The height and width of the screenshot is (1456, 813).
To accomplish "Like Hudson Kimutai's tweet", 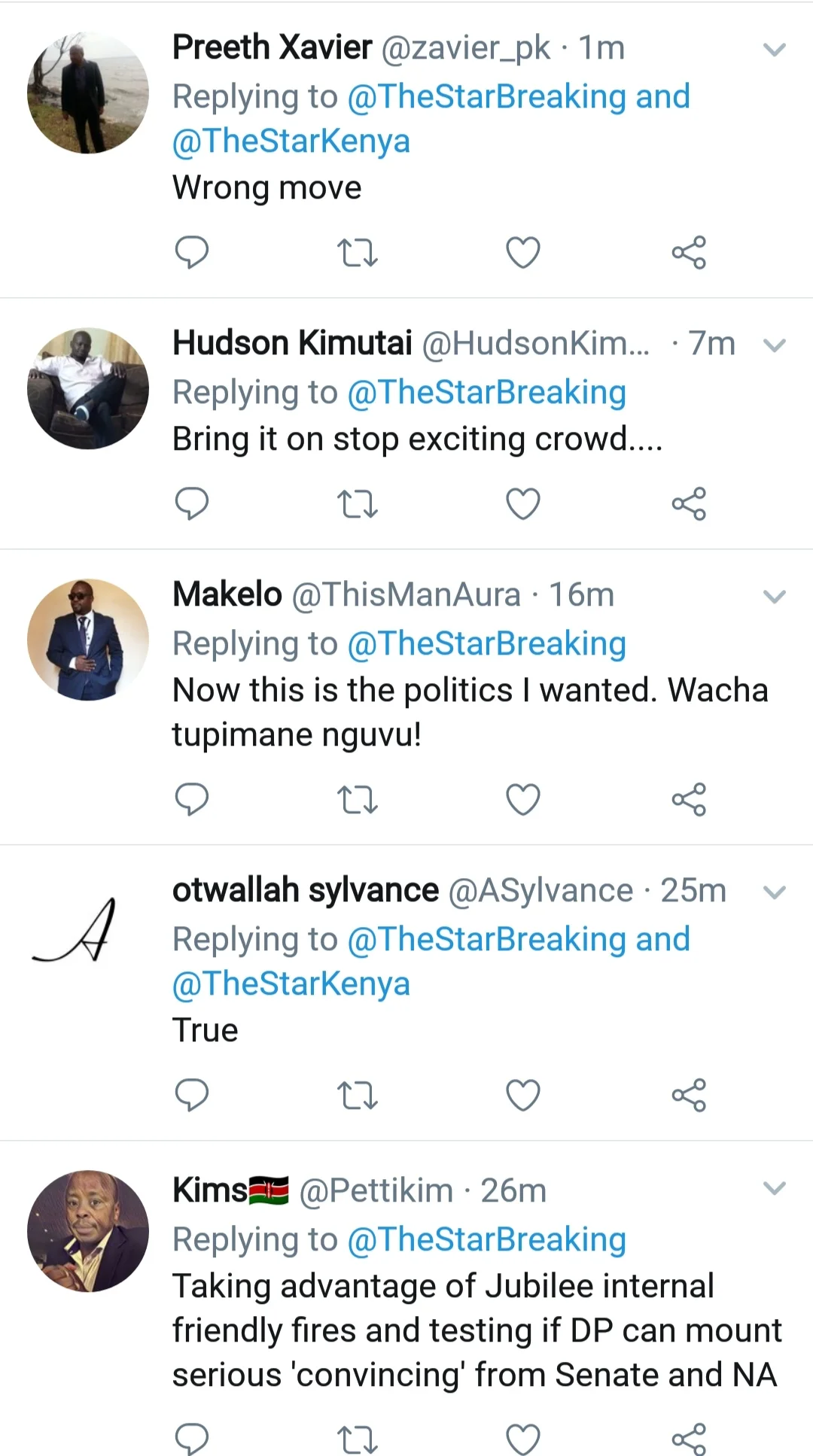I will [x=523, y=504].
